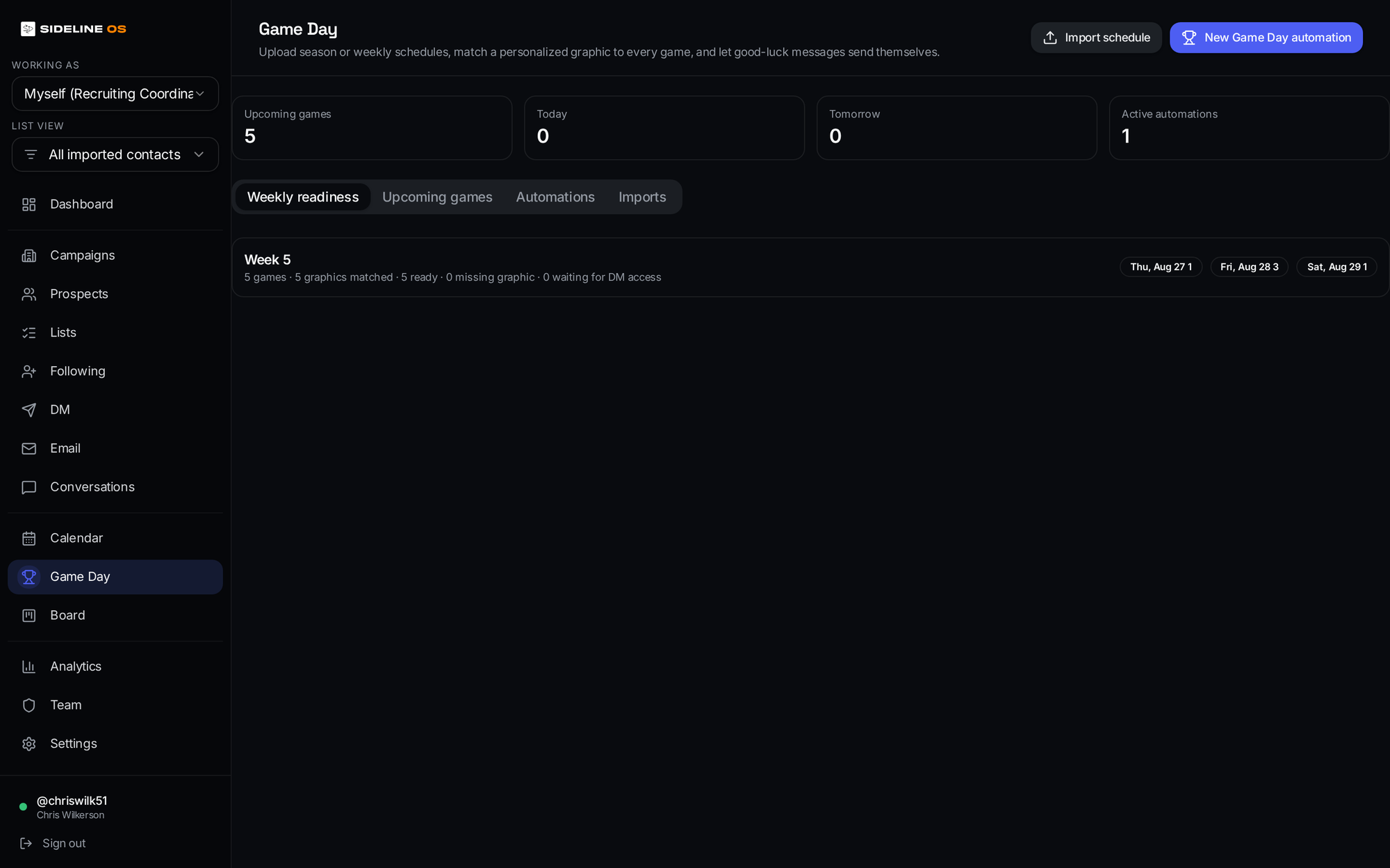Click the upload icon on Import schedule
This screenshot has width=1390, height=868.
[1050, 38]
